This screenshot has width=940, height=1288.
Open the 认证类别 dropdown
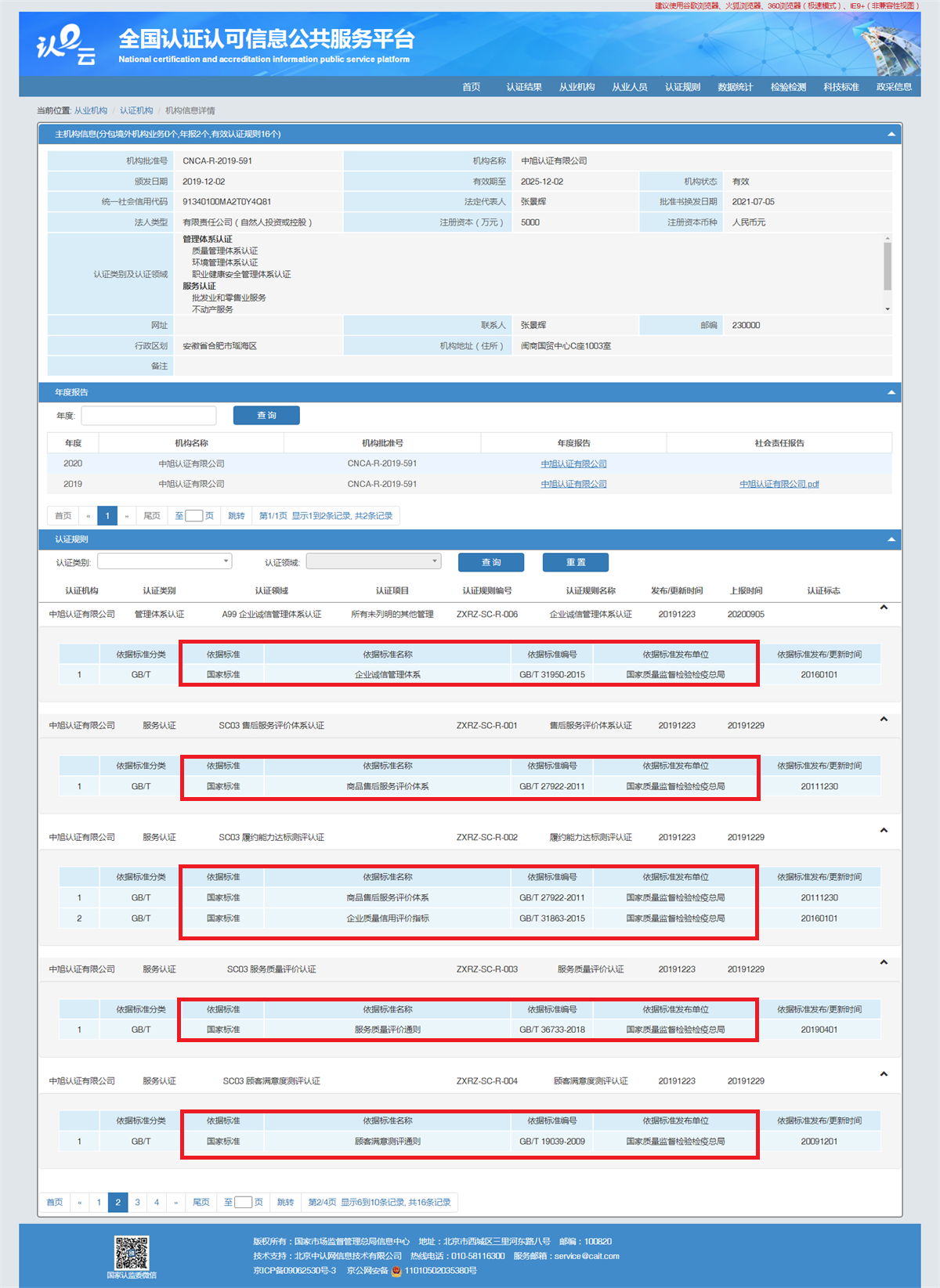coord(164,561)
